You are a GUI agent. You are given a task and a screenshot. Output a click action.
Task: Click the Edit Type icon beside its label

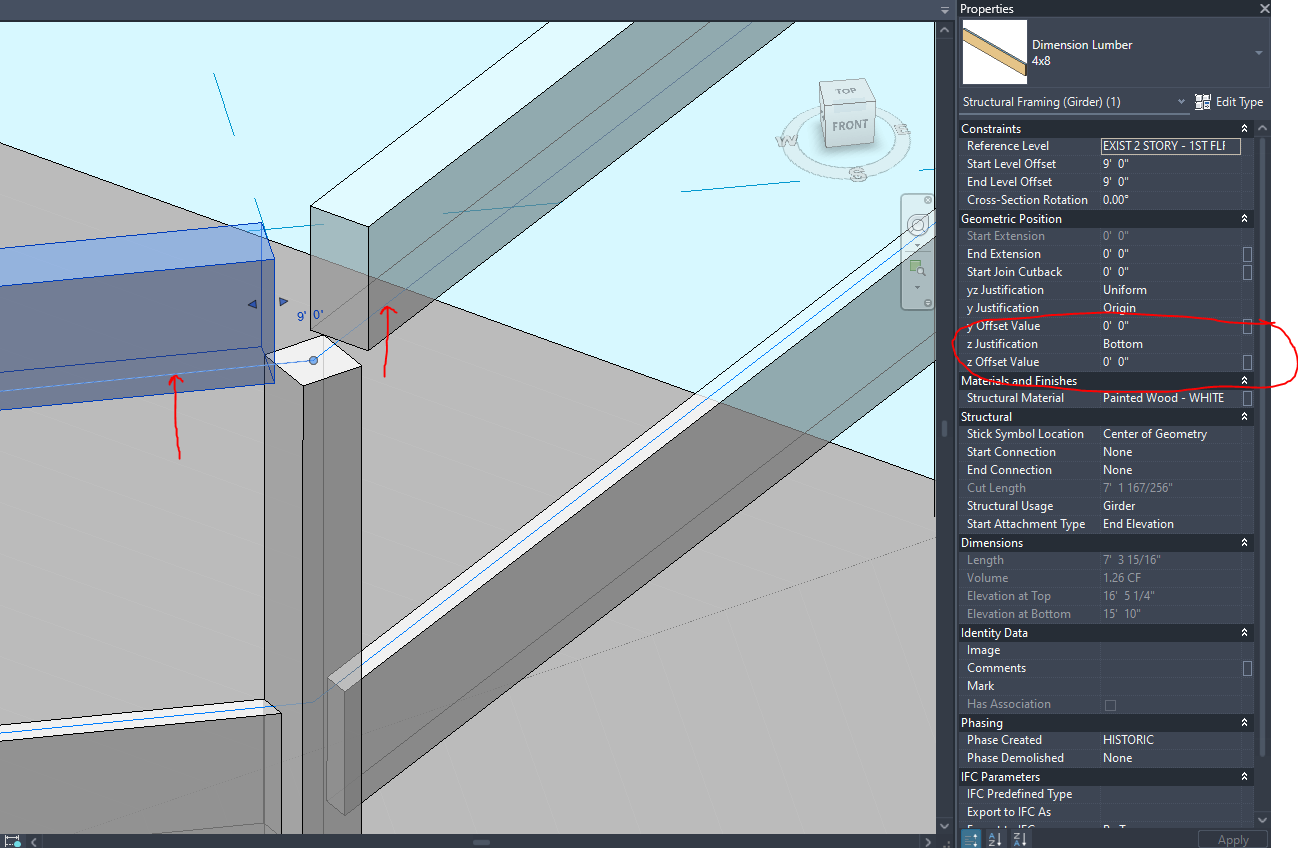click(1203, 101)
